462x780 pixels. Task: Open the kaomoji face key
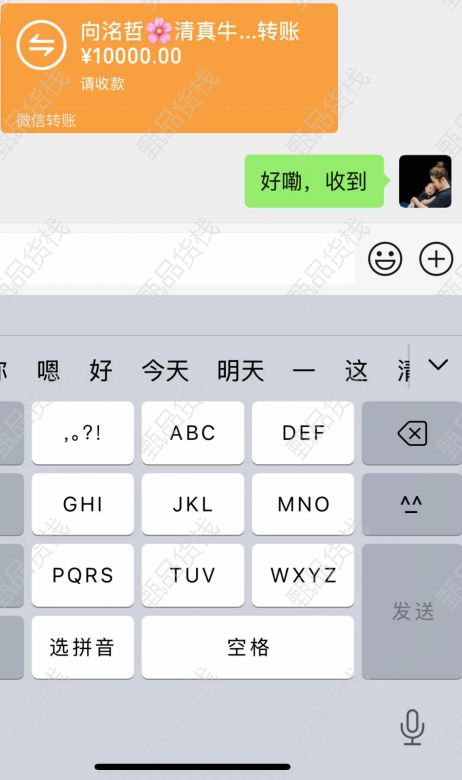pos(411,504)
